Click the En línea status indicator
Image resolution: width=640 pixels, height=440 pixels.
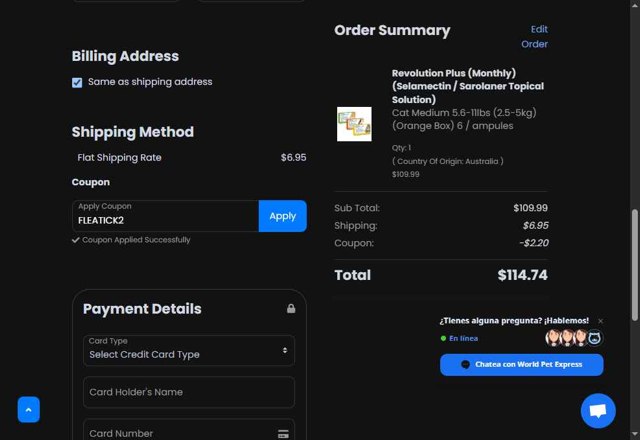[x=459, y=338]
